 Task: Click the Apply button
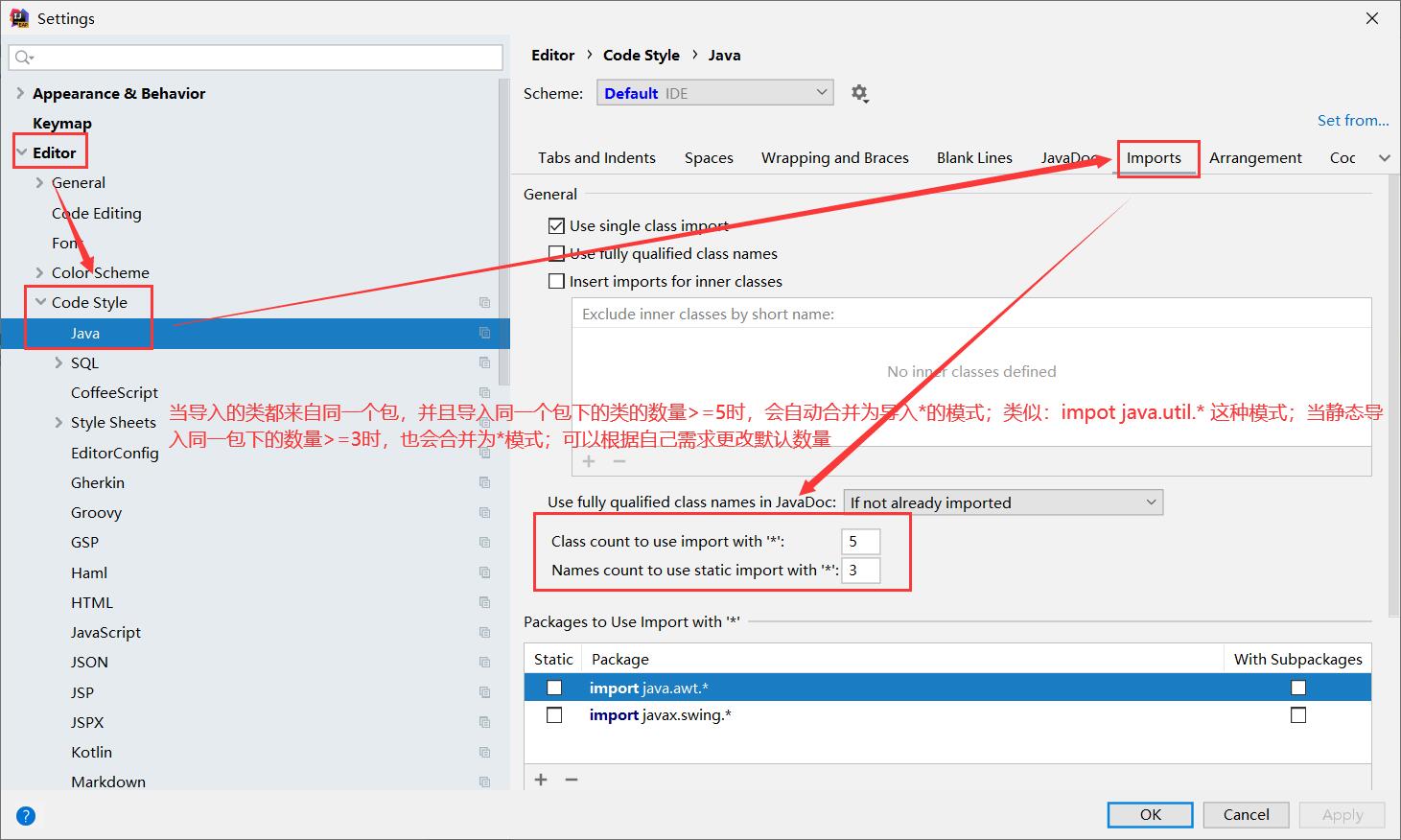coord(1343,815)
